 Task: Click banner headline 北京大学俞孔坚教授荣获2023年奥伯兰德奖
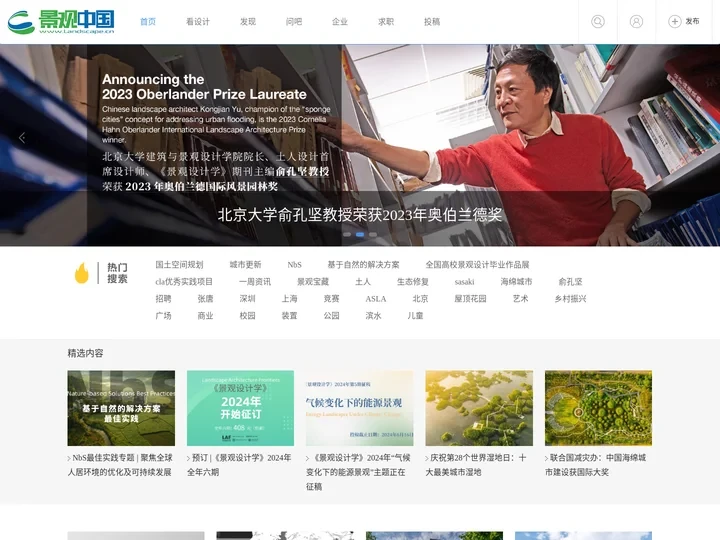tap(360, 215)
